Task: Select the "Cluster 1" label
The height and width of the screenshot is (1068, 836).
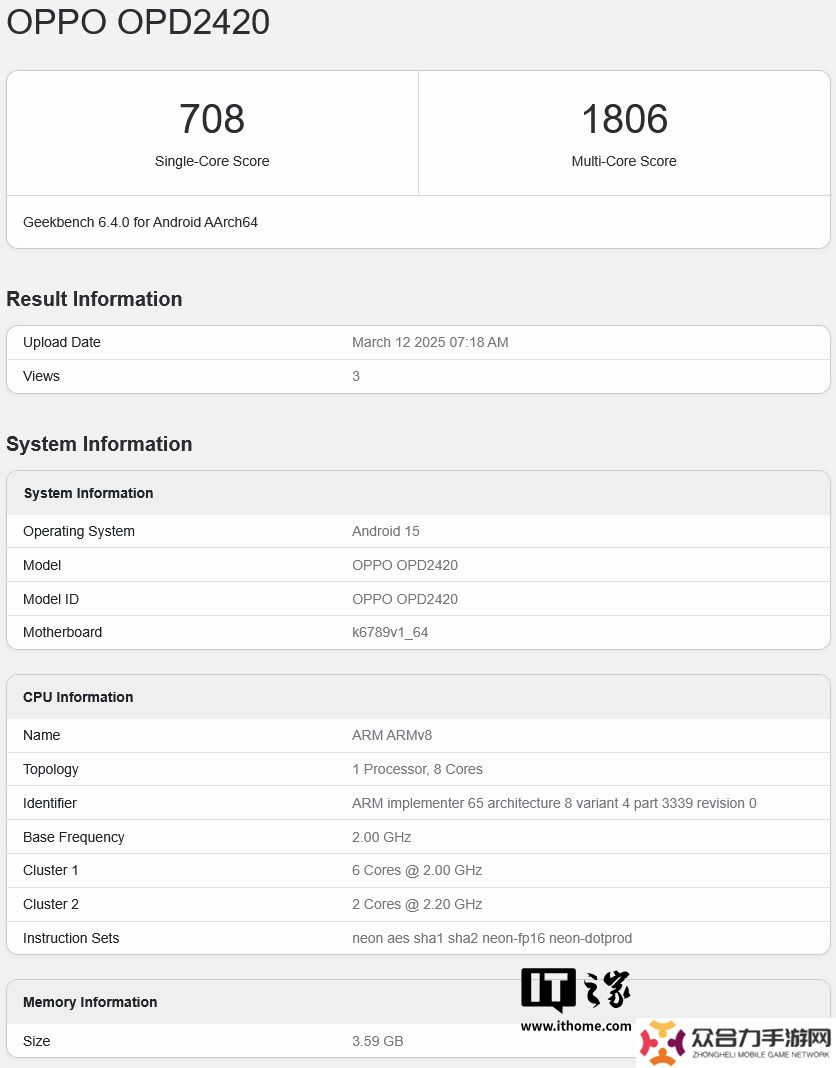Action: click(x=51, y=870)
